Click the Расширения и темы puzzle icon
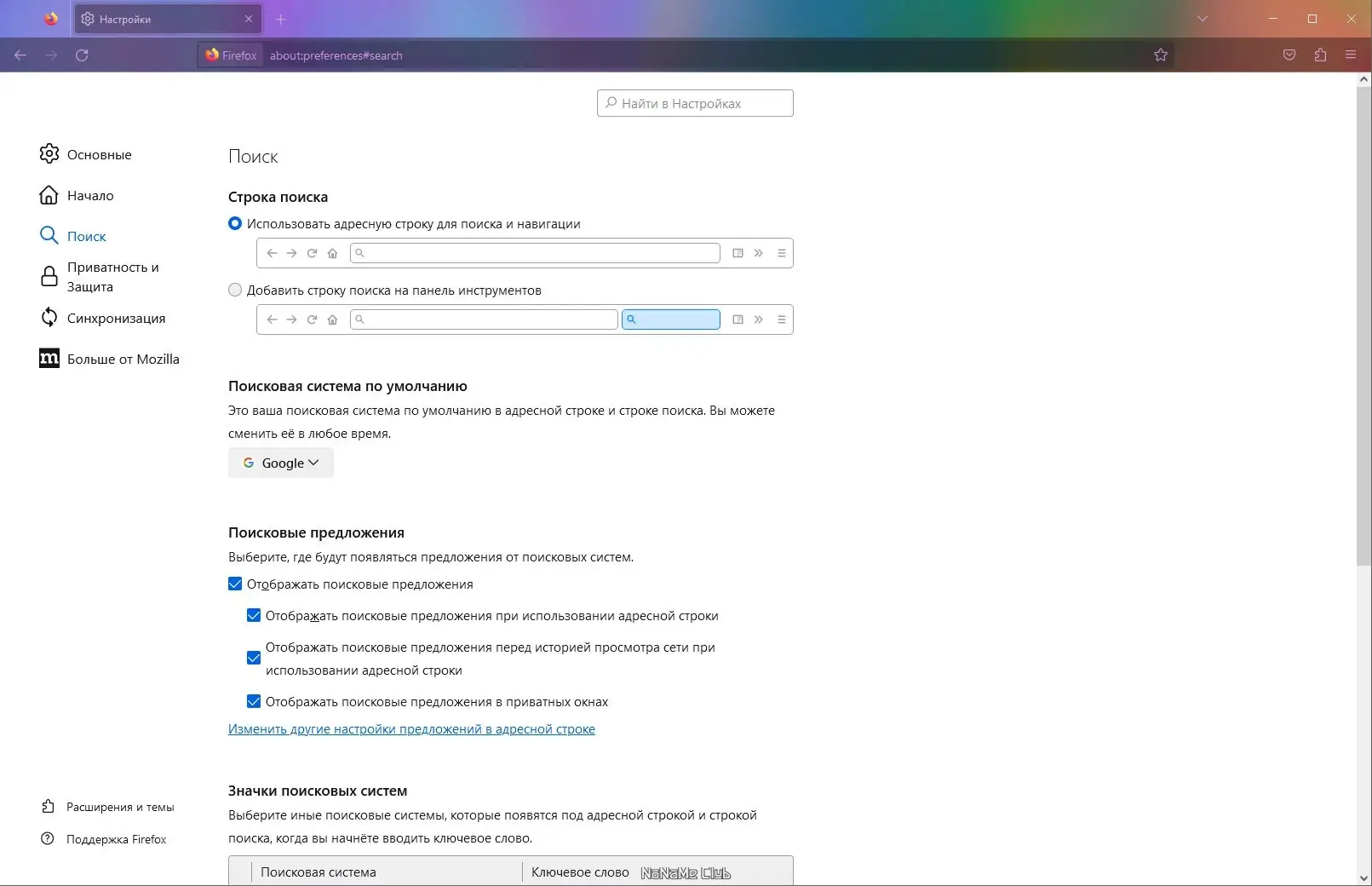 tap(48, 806)
